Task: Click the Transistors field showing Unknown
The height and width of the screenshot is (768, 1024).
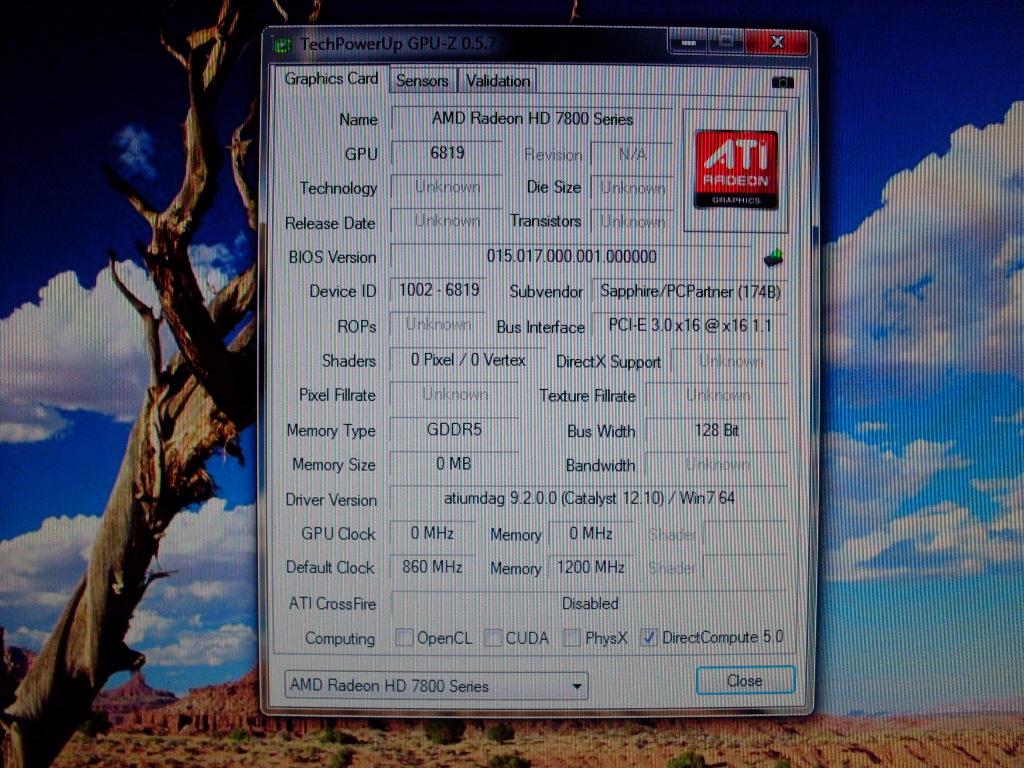Action: pyautogui.click(x=632, y=222)
